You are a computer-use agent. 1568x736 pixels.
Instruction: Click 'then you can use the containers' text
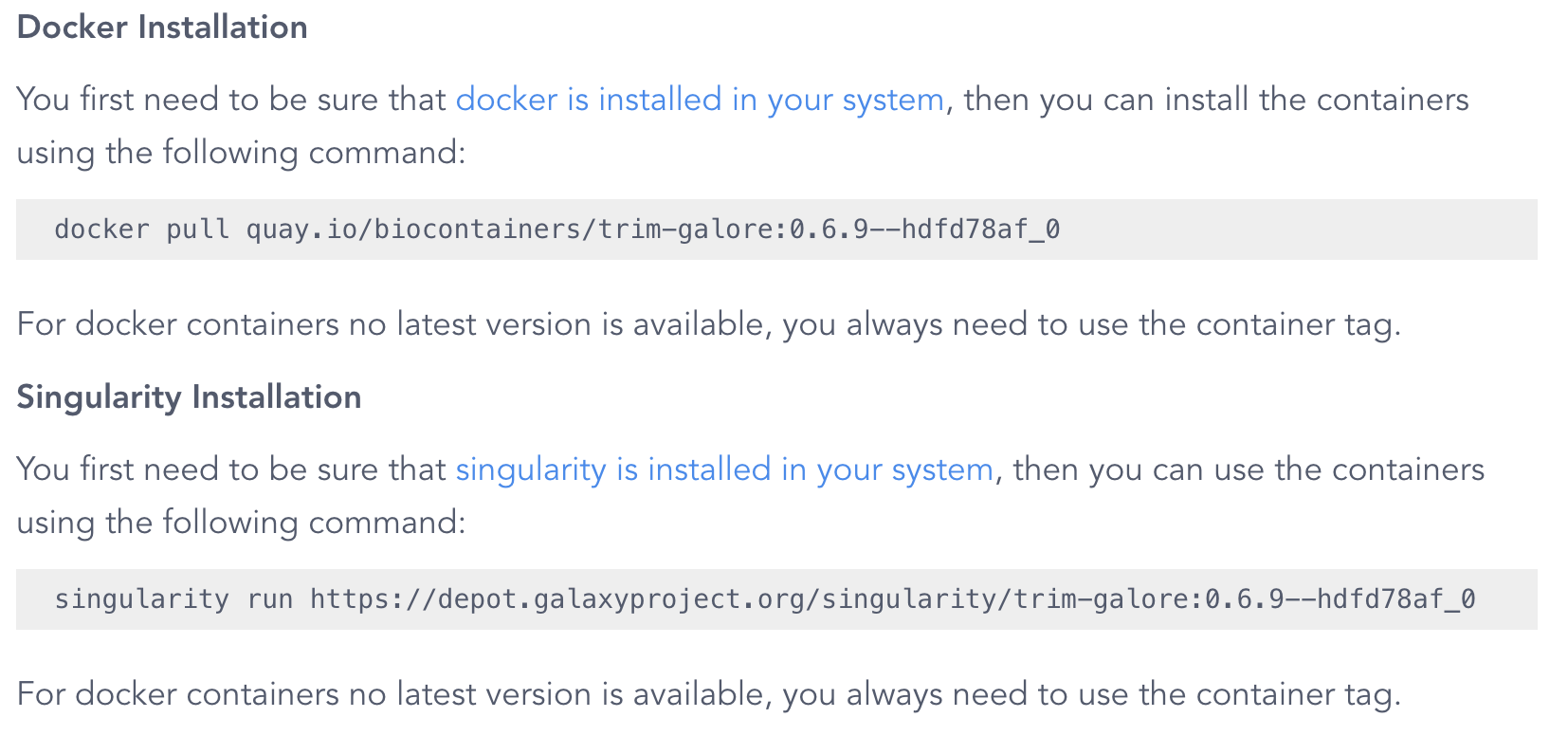point(1249,469)
